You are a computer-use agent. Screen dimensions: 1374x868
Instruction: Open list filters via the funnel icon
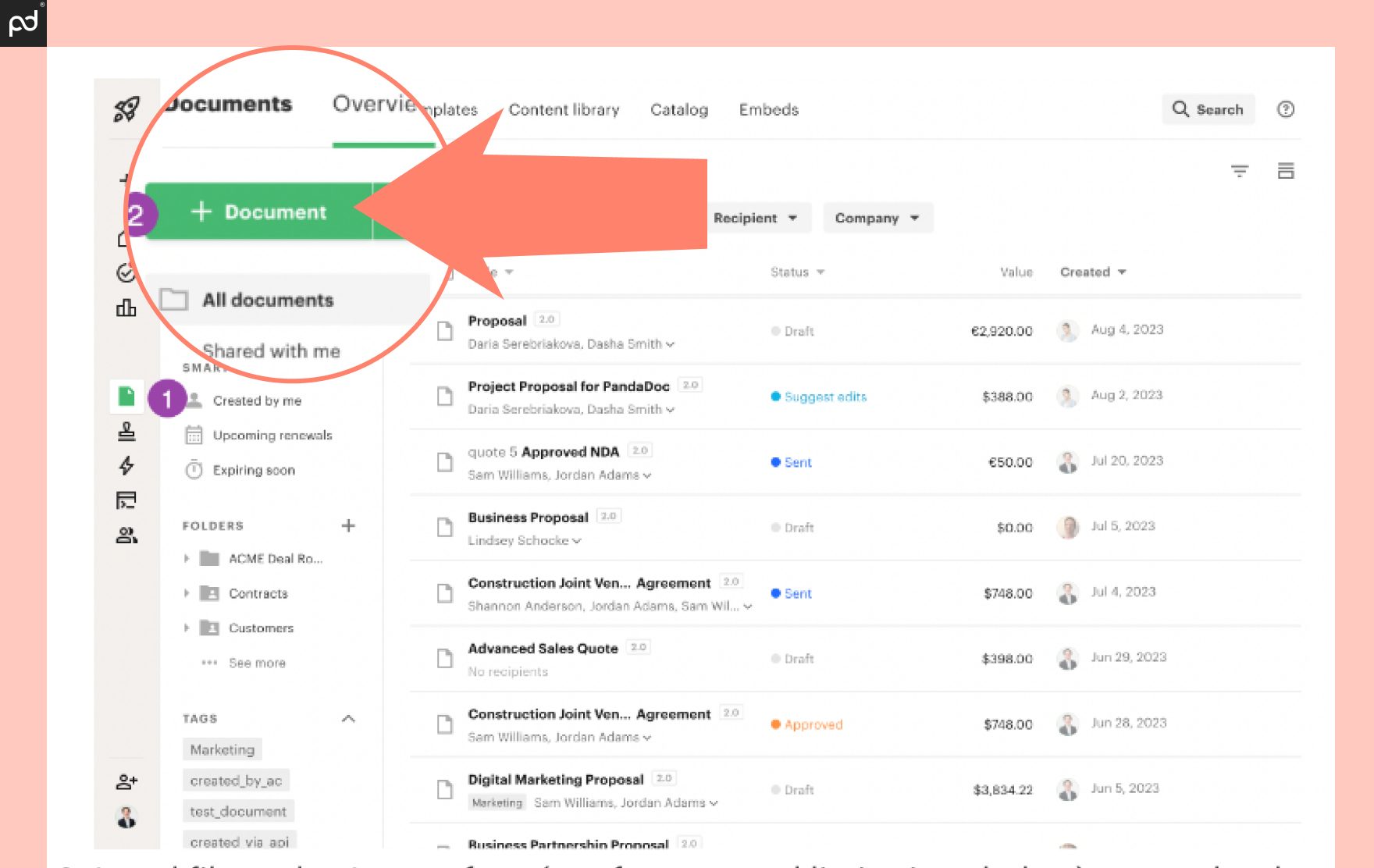pyautogui.click(x=1240, y=171)
